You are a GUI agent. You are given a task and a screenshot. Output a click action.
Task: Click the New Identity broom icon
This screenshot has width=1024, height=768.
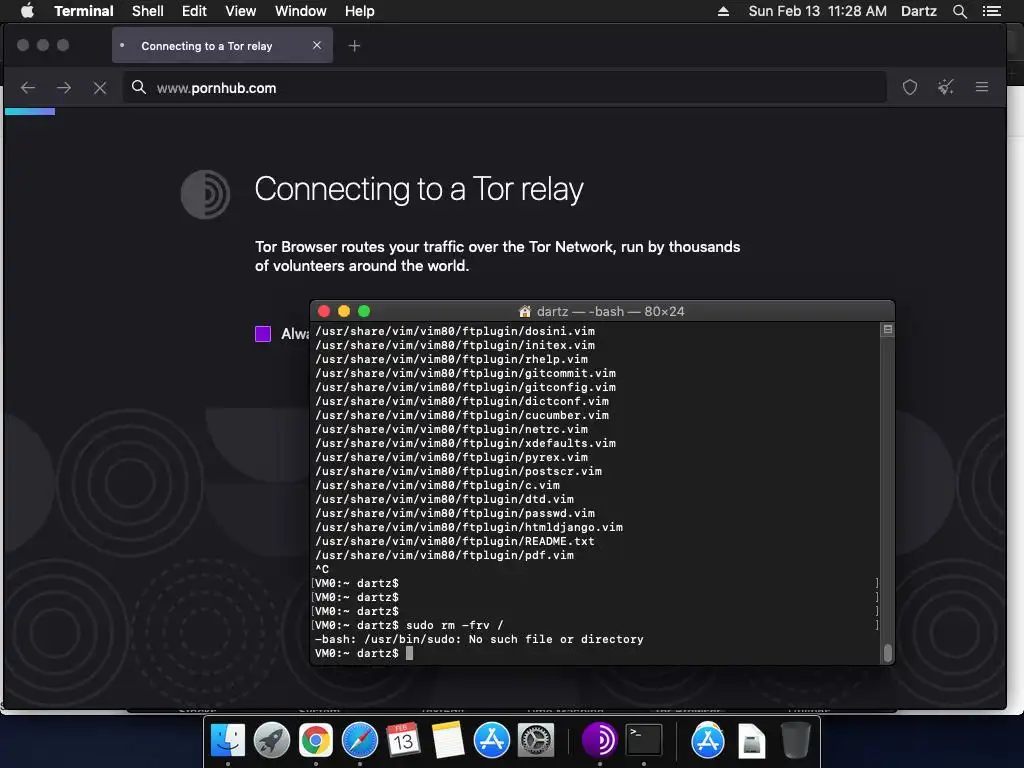coord(946,87)
